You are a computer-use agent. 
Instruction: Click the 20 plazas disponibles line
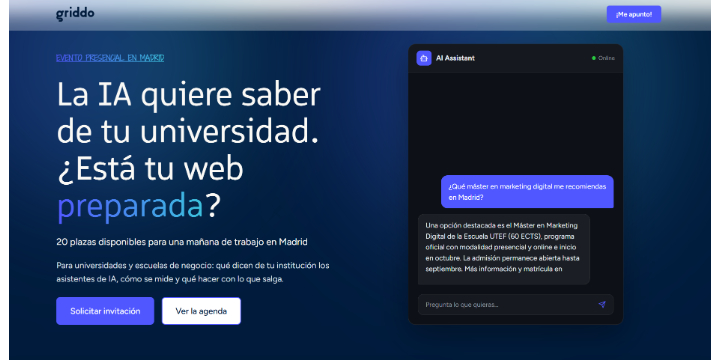(x=182, y=242)
